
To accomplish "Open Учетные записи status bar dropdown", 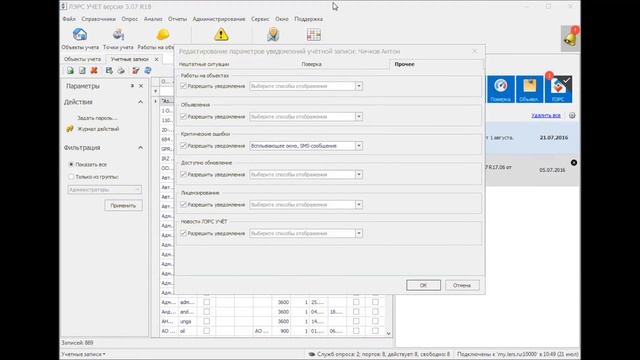I will pyautogui.click(x=83, y=354).
